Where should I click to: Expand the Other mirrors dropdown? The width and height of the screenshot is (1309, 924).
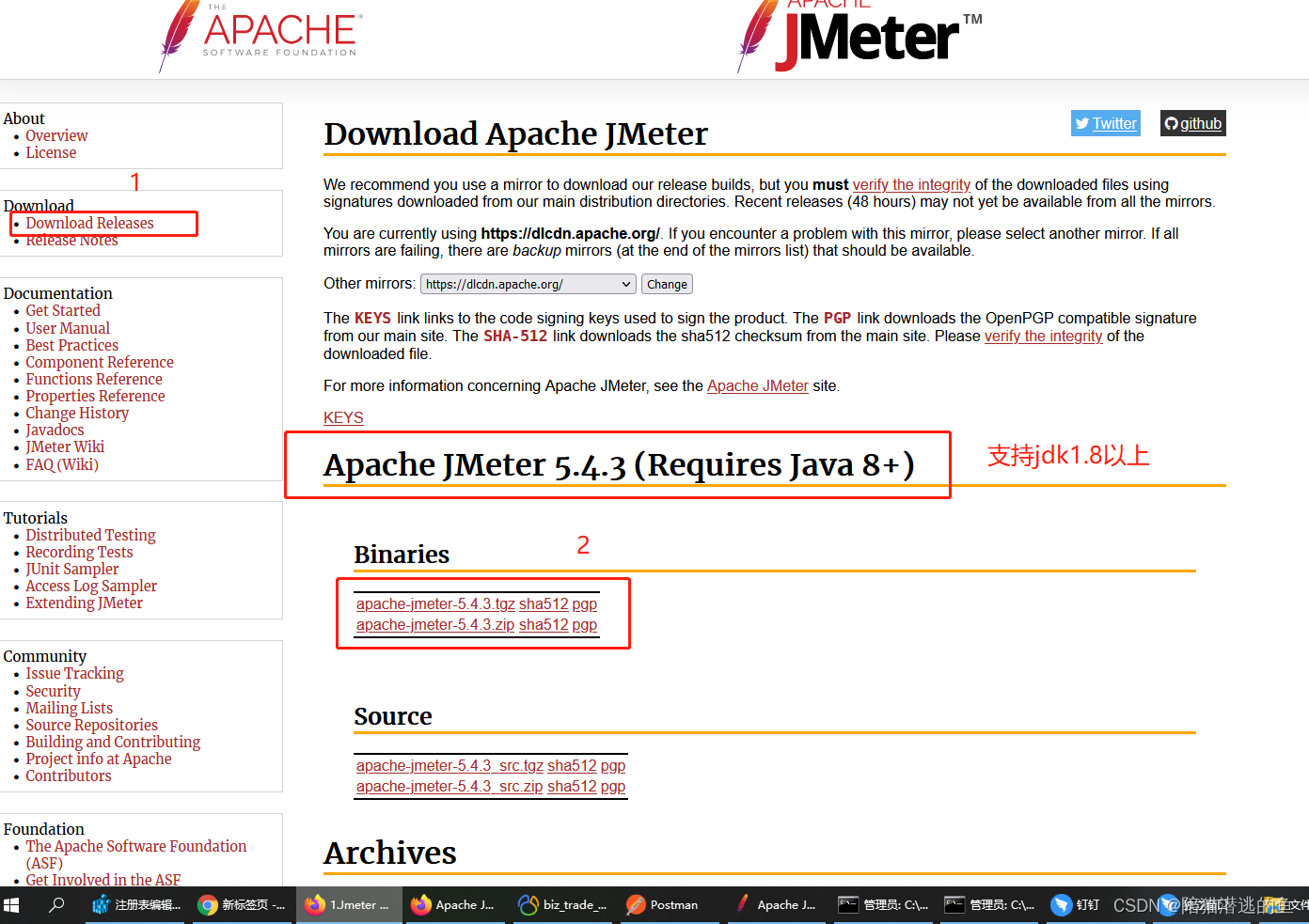(x=528, y=284)
